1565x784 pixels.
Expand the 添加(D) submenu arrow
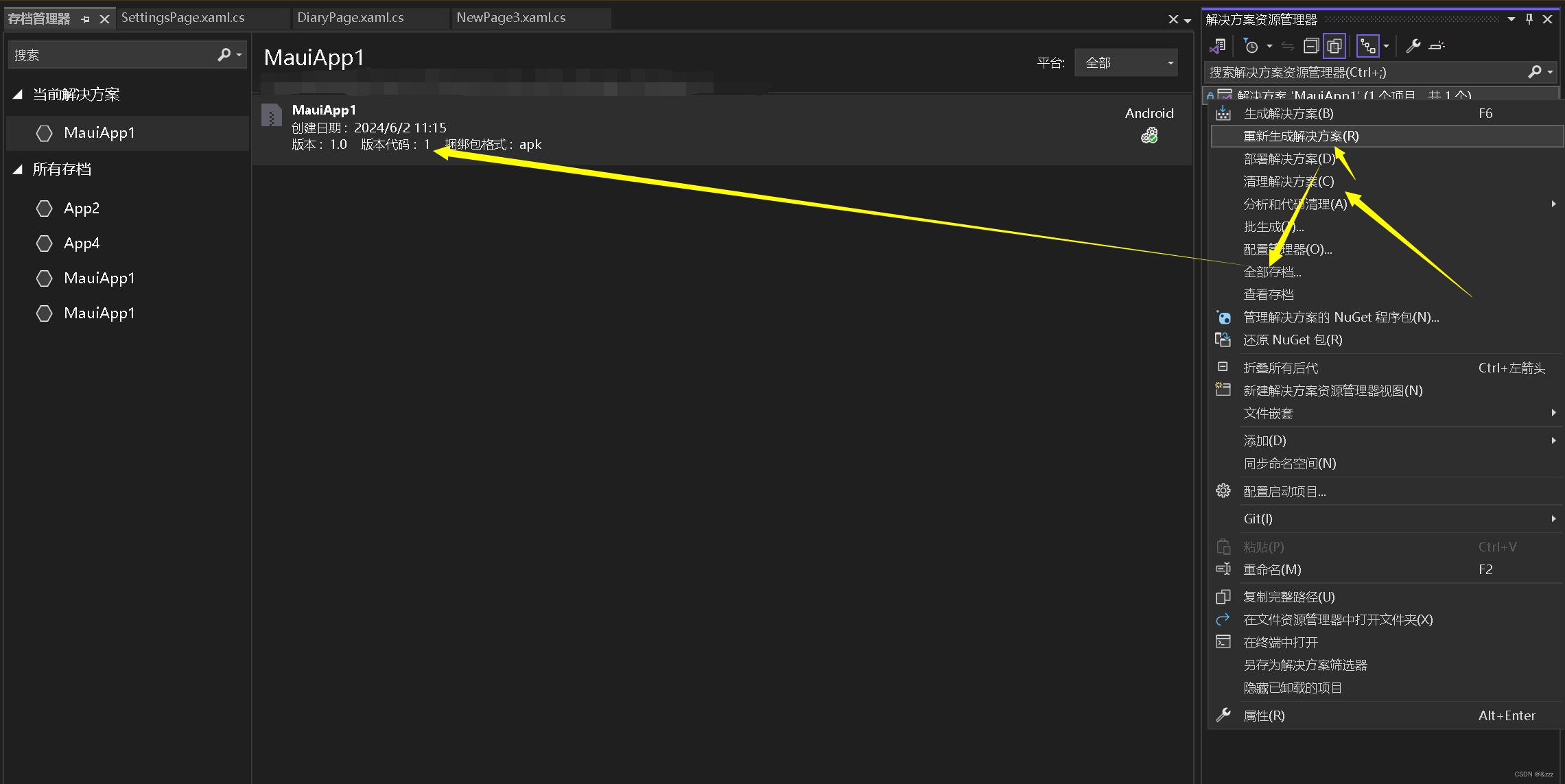1553,440
